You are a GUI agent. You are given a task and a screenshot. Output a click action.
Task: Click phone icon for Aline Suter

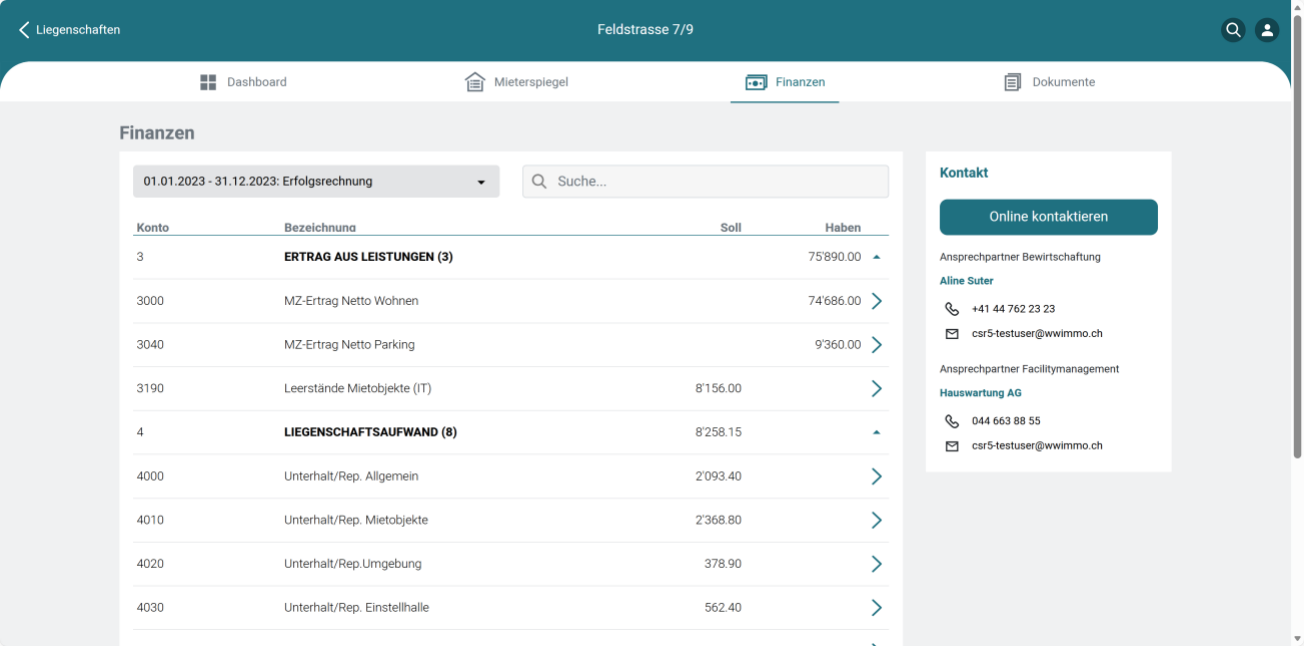click(952, 309)
